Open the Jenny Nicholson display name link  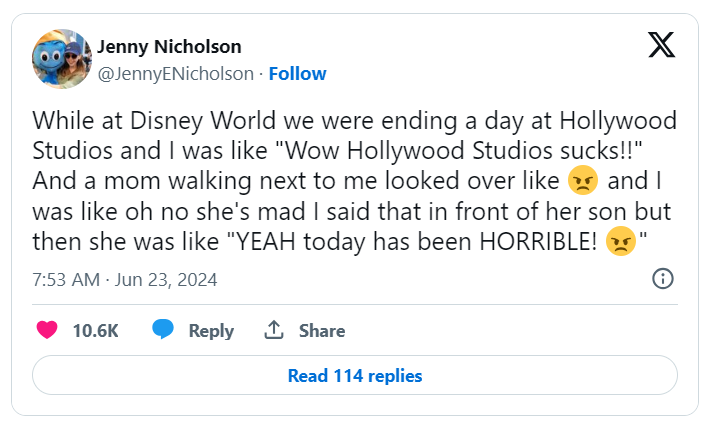(169, 47)
